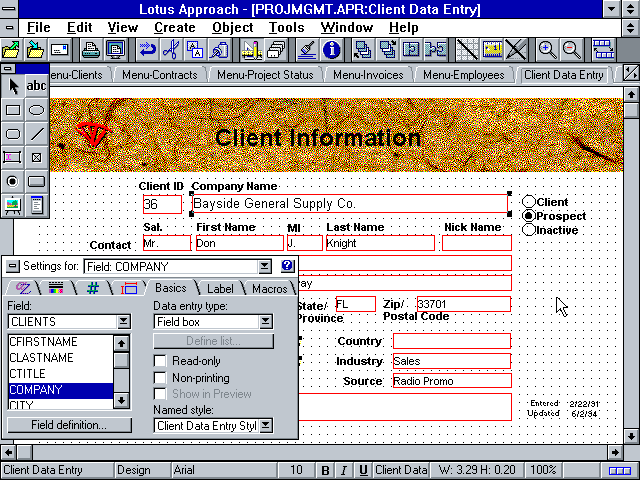Click the InfoBox info icon
640x480 pixels.
point(331,50)
